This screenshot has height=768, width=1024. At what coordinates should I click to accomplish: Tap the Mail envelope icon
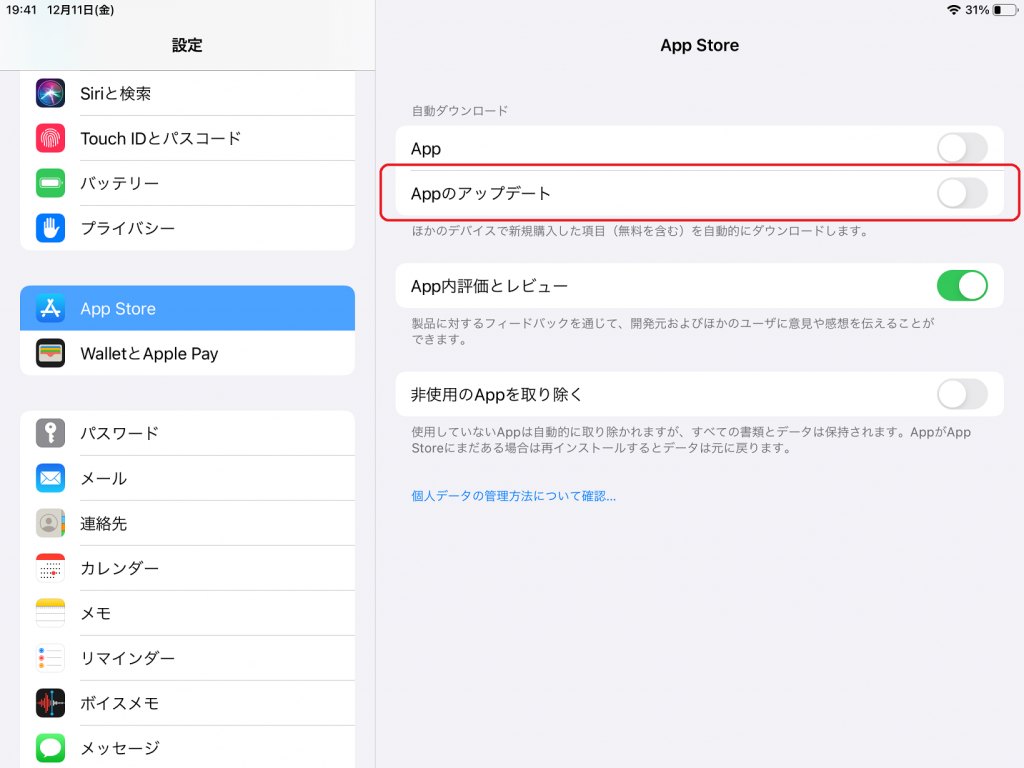(50, 478)
